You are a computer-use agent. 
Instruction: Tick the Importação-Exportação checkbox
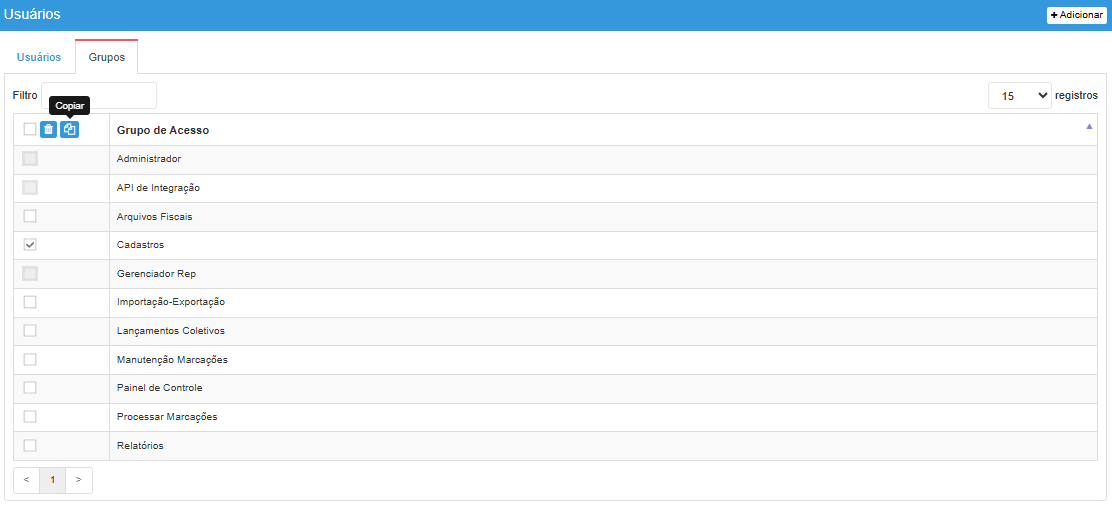point(30,302)
